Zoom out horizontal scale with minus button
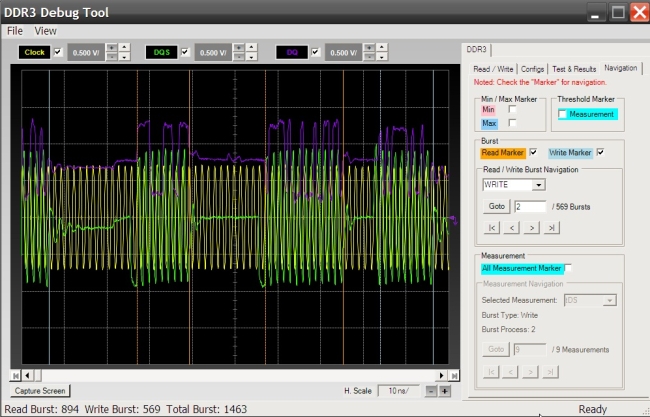Image resolution: width=650 pixels, height=417 pixels. click(431, 391)
